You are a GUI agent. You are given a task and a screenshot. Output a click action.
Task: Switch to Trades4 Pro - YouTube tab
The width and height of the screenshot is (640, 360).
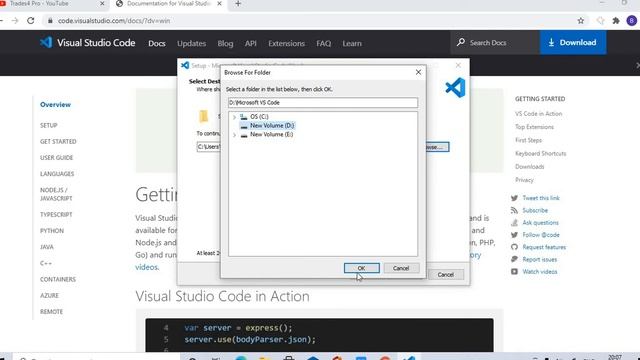pos(53,4)
